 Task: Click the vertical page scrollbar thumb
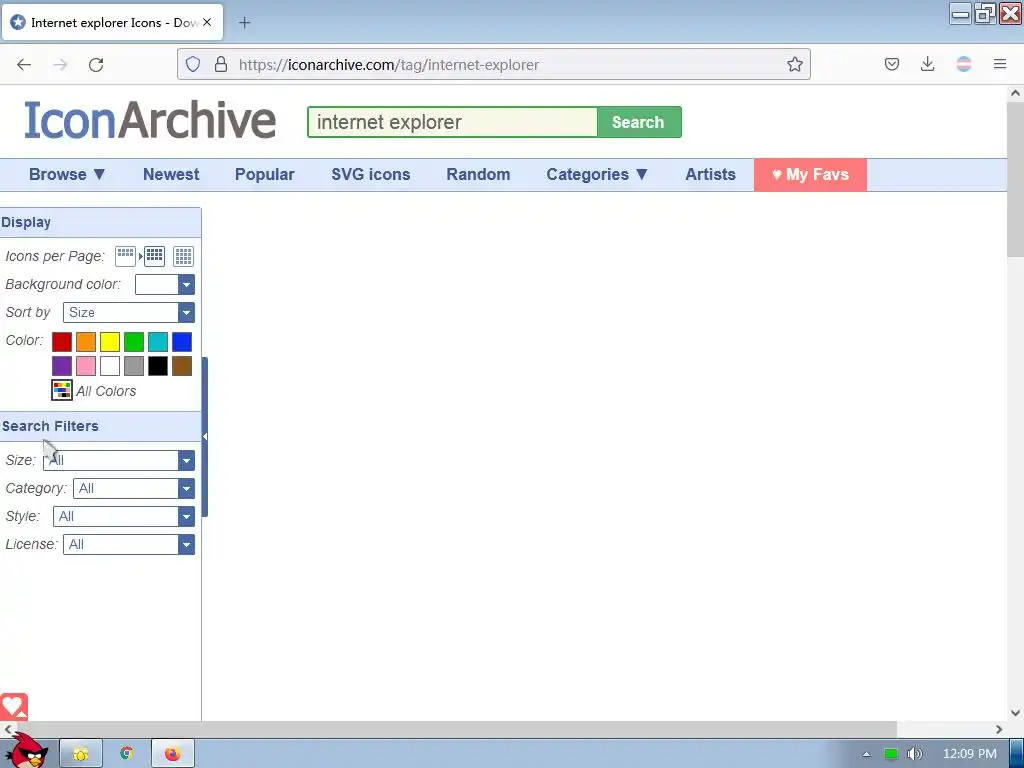1015,180
